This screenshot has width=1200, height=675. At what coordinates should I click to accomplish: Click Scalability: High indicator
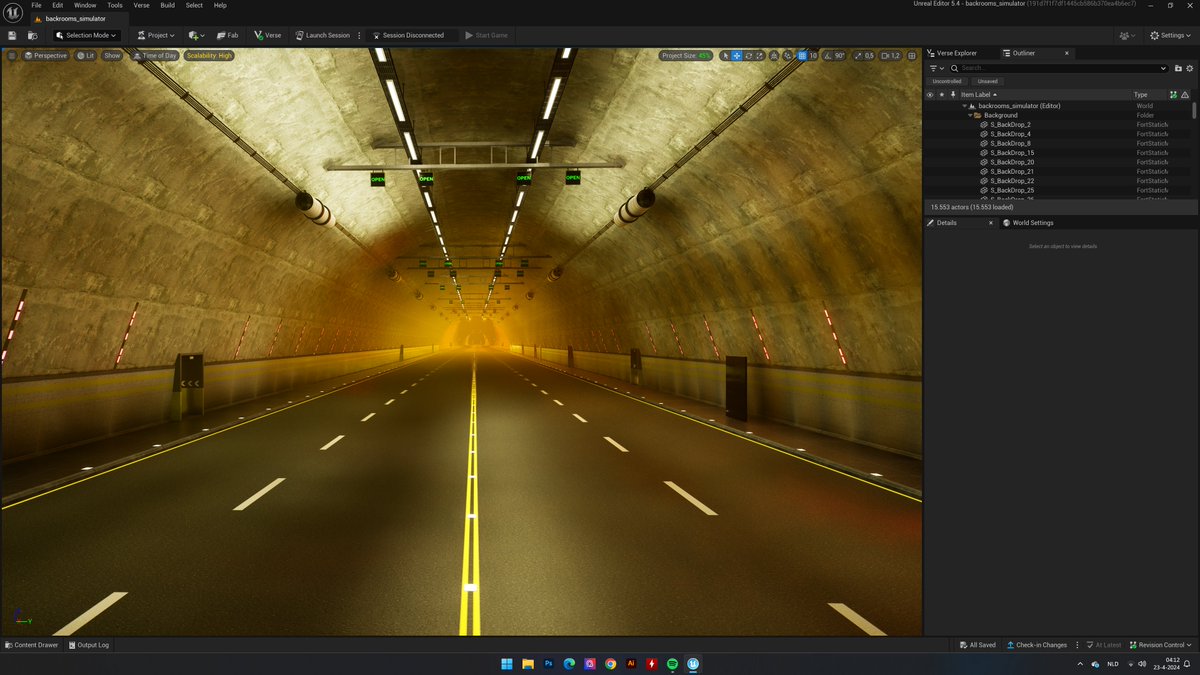coord(209,55)
